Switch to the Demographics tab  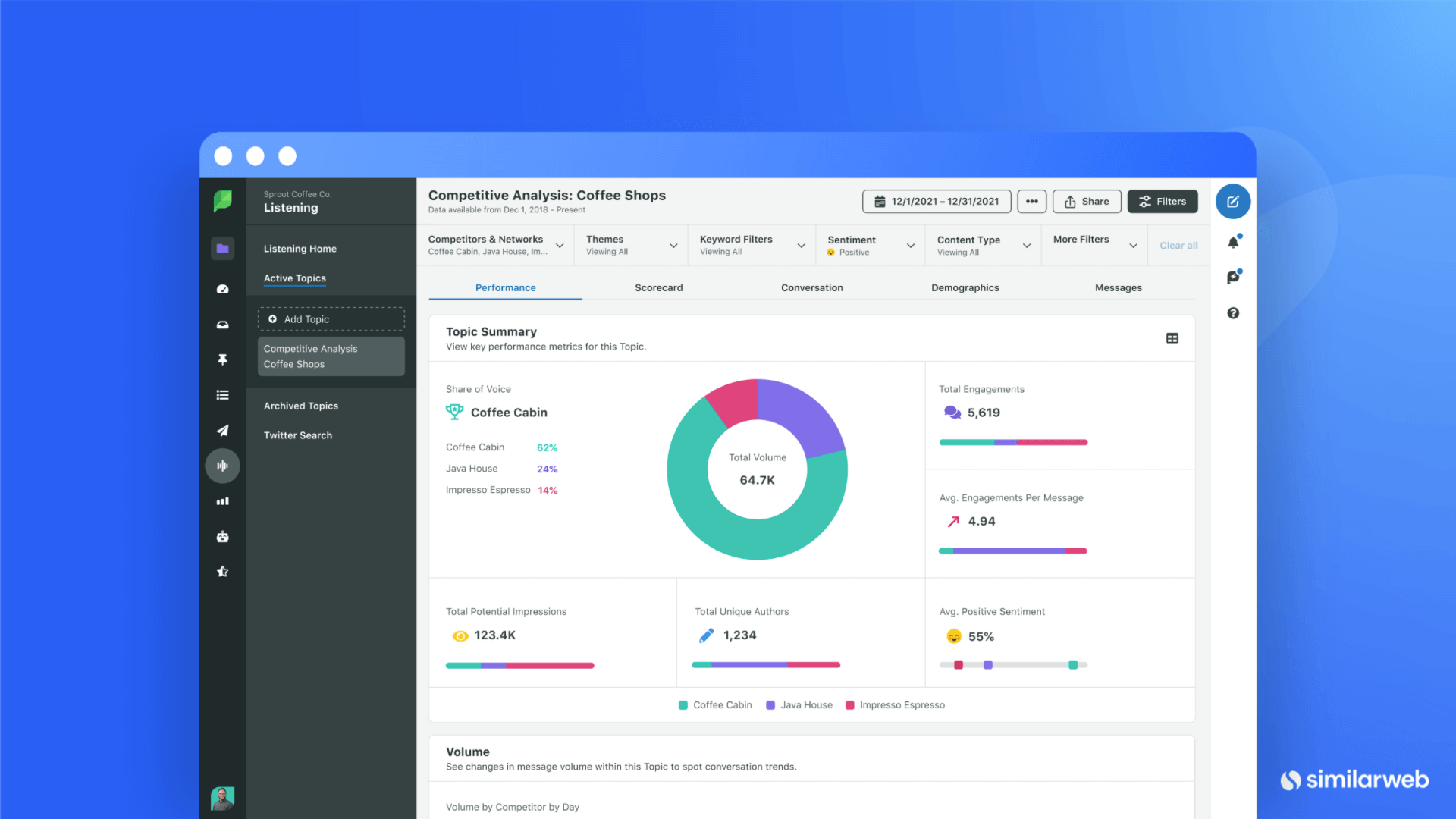965,288
